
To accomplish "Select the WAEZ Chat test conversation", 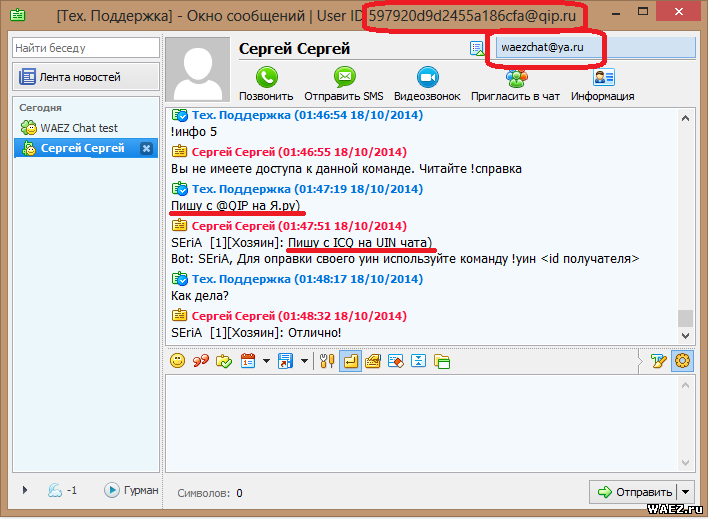I will coord(86,128).
